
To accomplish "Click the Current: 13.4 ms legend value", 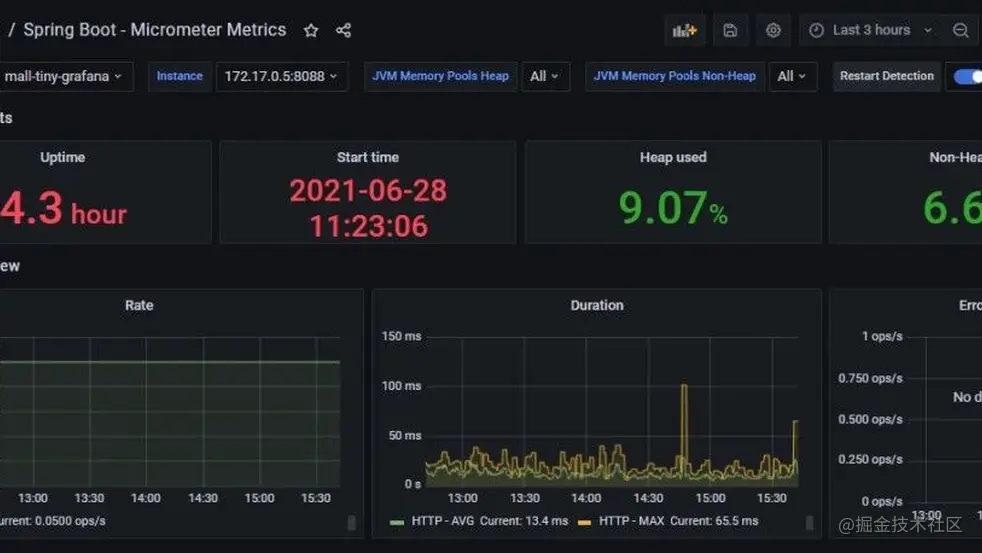I will [524, 521].
